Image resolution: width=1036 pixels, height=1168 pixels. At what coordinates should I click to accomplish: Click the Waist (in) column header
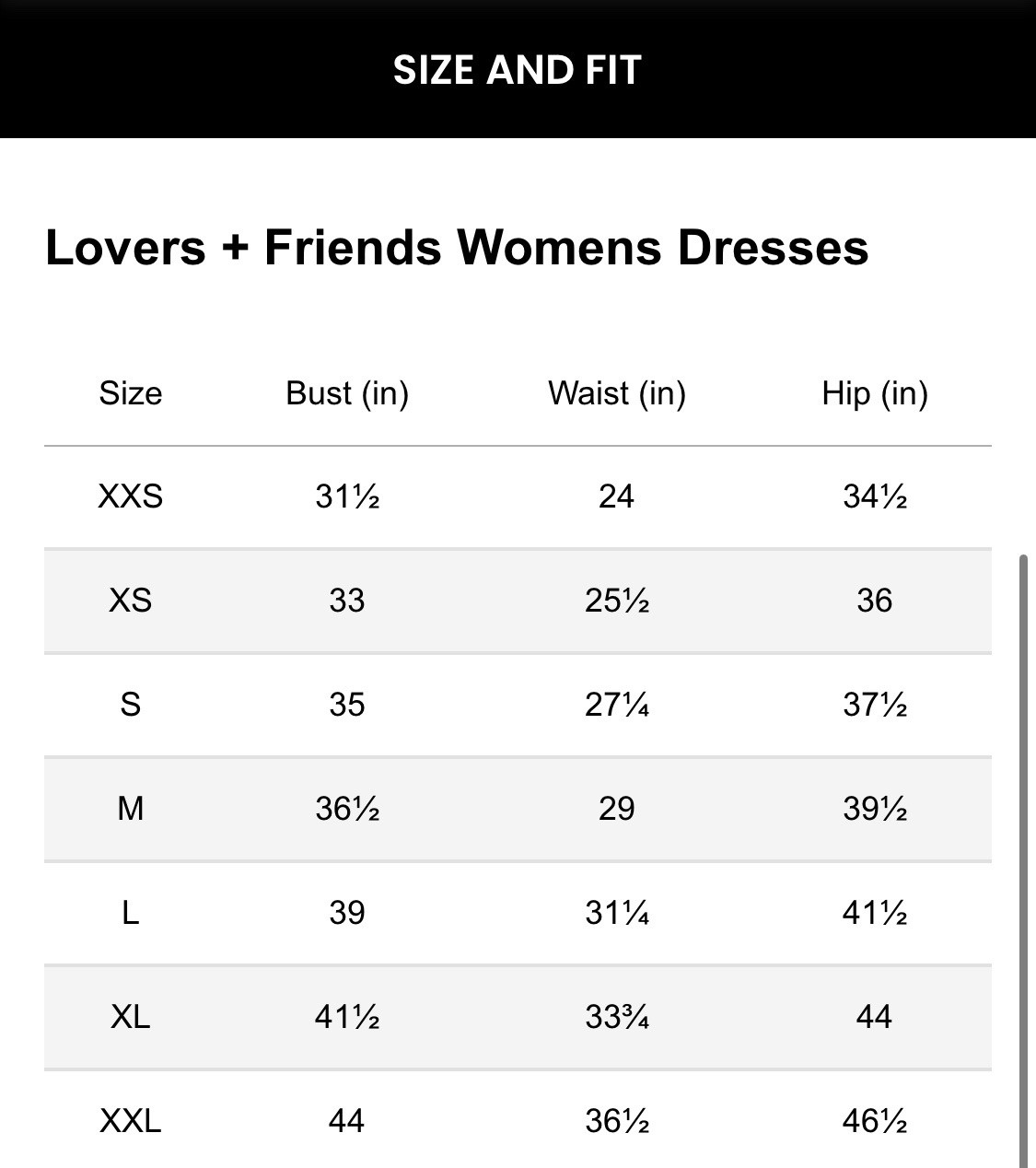pos(616,393)
